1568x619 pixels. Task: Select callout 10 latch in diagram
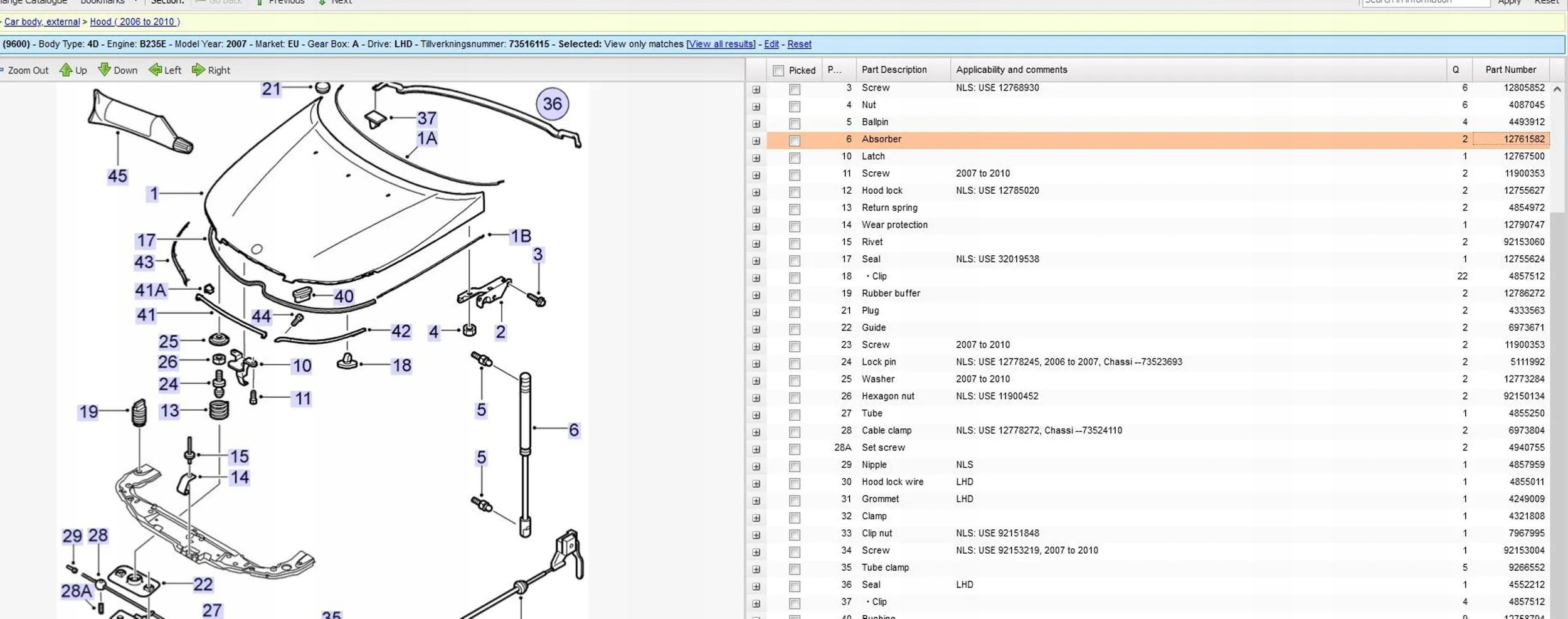point(302,366)
